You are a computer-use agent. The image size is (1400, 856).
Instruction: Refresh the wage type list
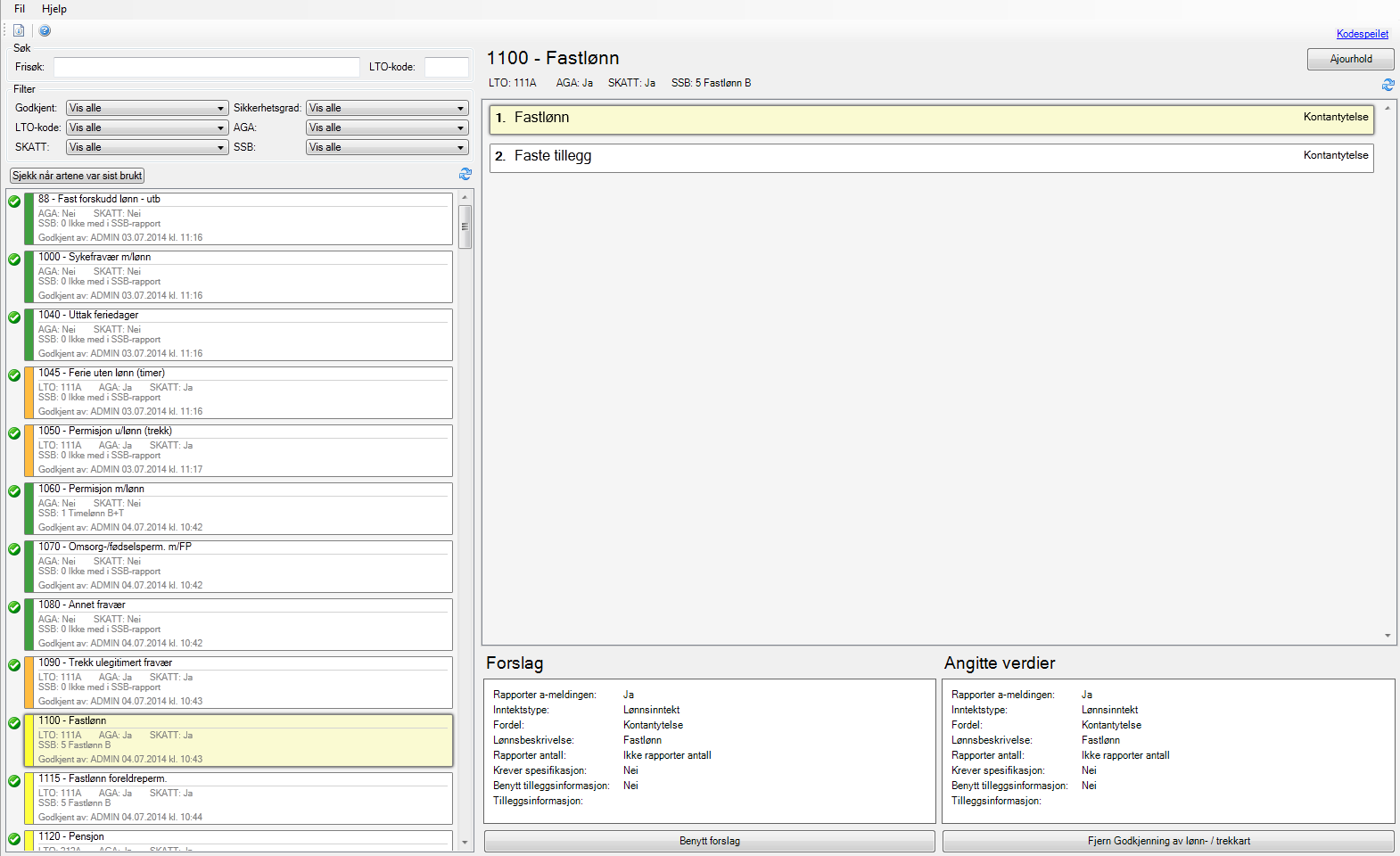coord(465,174)
